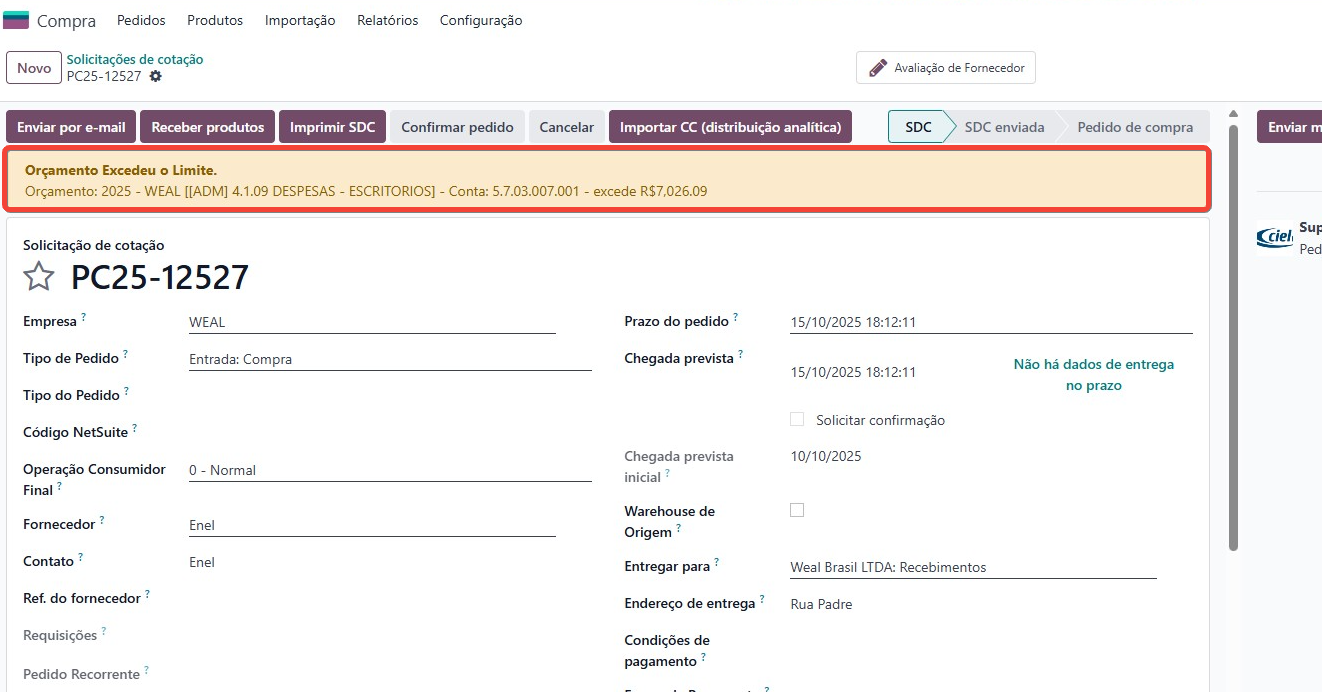Open the gear actions menu beside PC25-12527

(155, 76)
